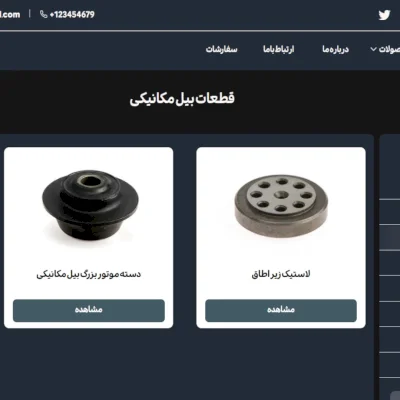Click the قطعات بیل مکانیکی heading
Viewport: 400px width, 400px height.
coord(182,99)
